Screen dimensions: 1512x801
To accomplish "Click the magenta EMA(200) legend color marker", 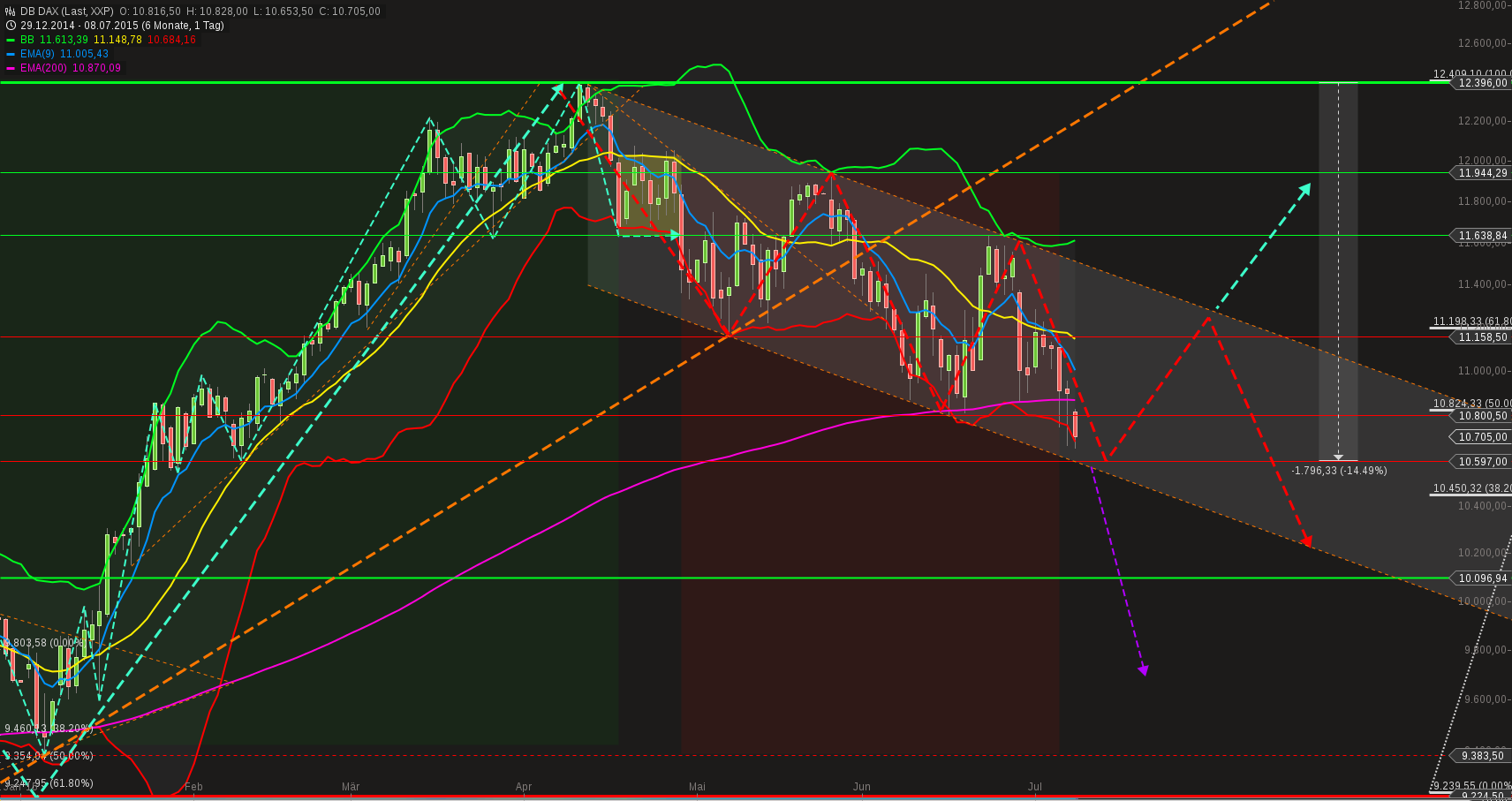I will [11, 68].
